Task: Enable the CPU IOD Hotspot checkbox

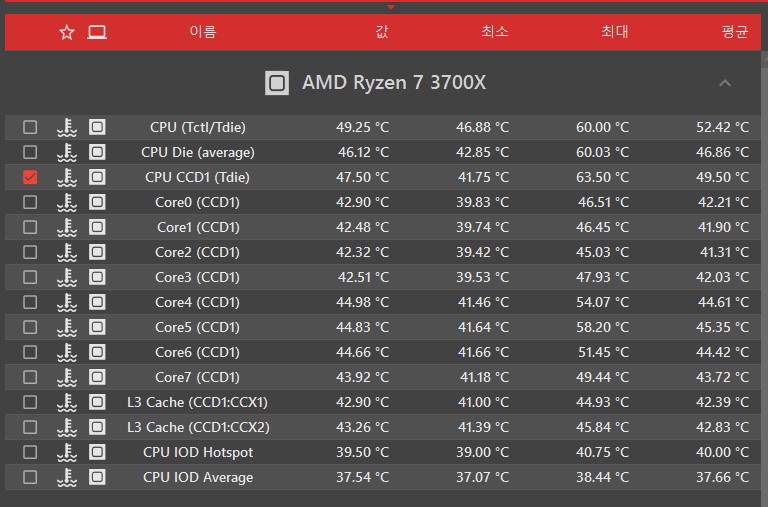Action: [x=30, y=452]
